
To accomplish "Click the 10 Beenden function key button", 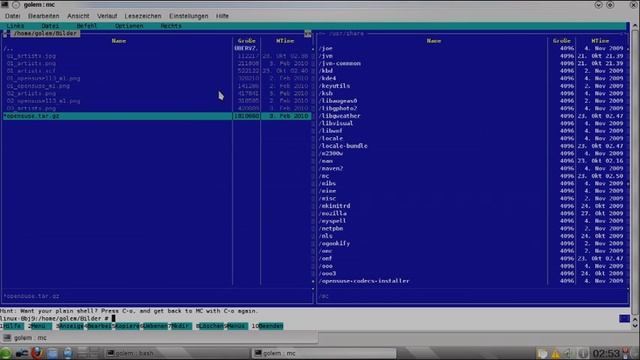I will tap(267, 326).
